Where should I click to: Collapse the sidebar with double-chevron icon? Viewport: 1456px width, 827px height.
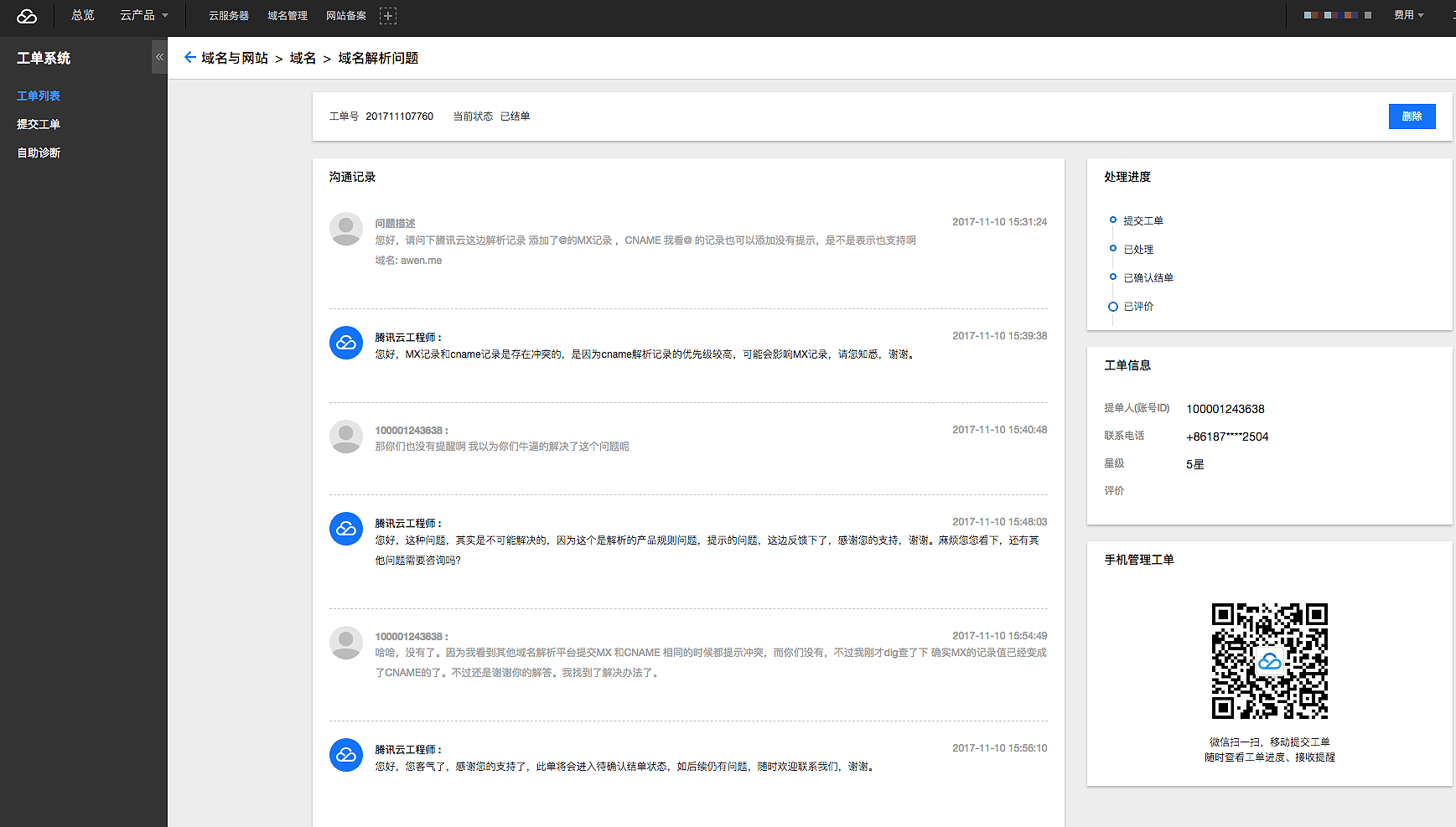(159, 57)
